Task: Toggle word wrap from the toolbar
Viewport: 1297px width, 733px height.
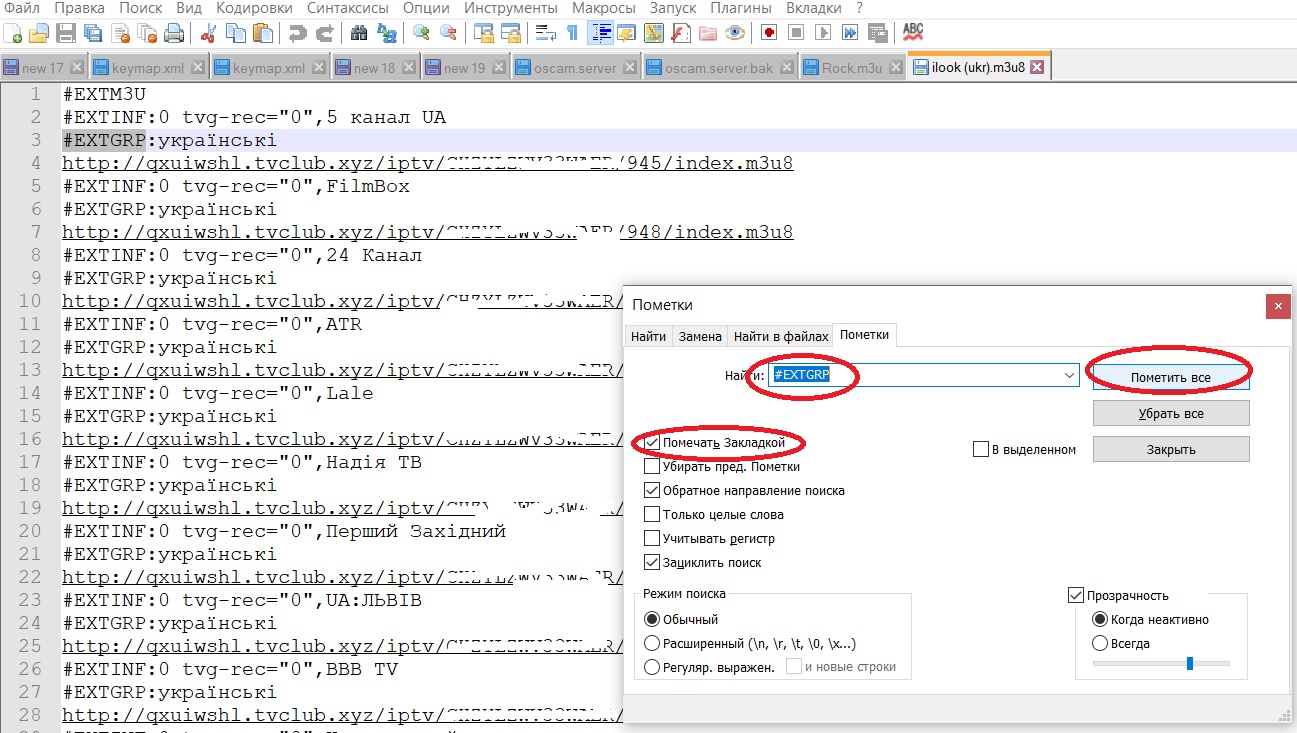Action: [x=545, y=33]
